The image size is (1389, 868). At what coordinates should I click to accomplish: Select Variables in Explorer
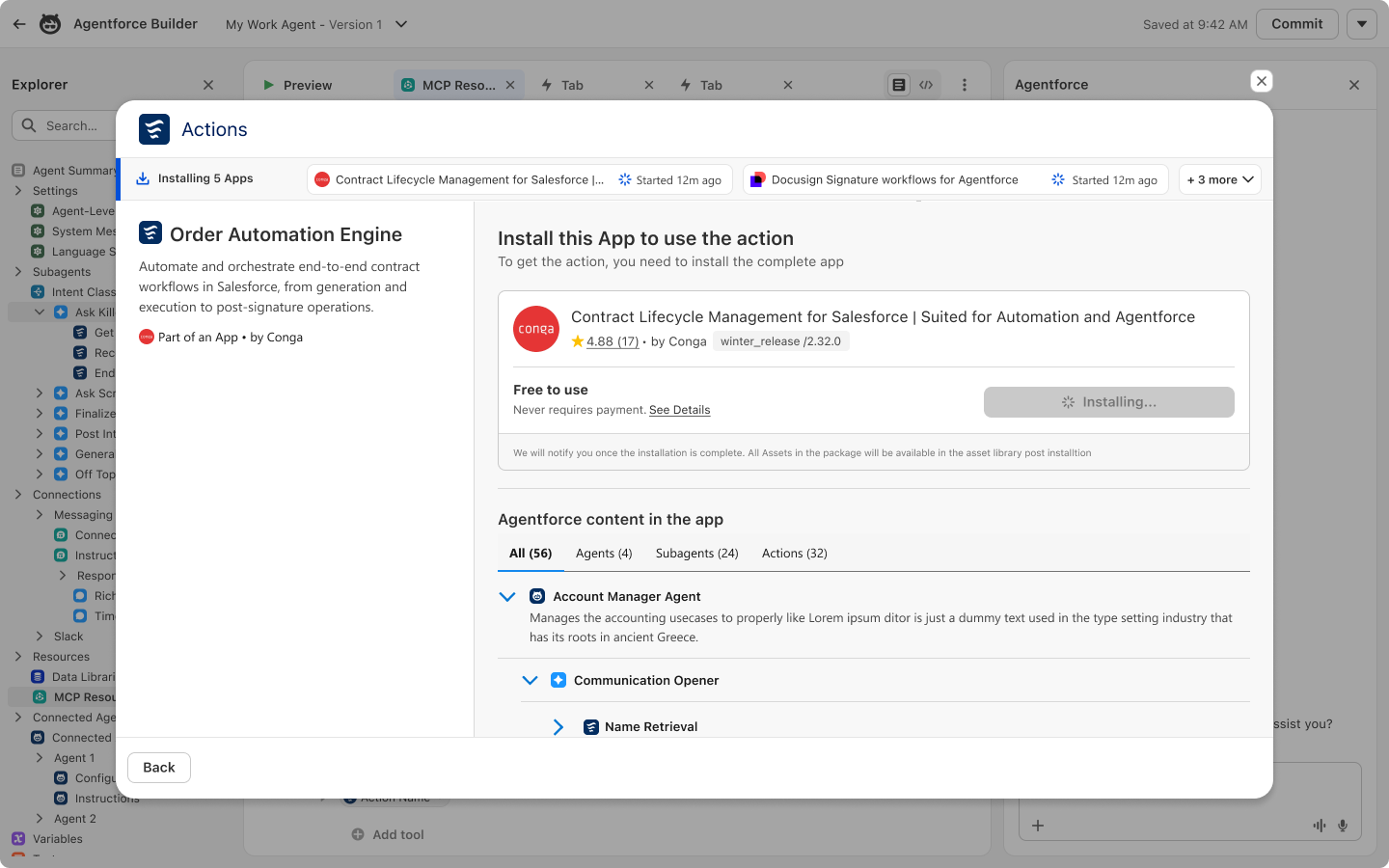58,839
